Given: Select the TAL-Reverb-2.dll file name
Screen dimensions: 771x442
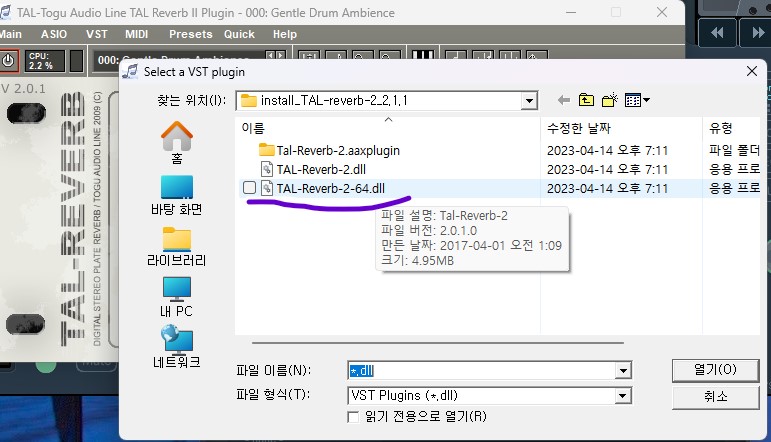Looking at the screenshot, I should coord(321,170).
